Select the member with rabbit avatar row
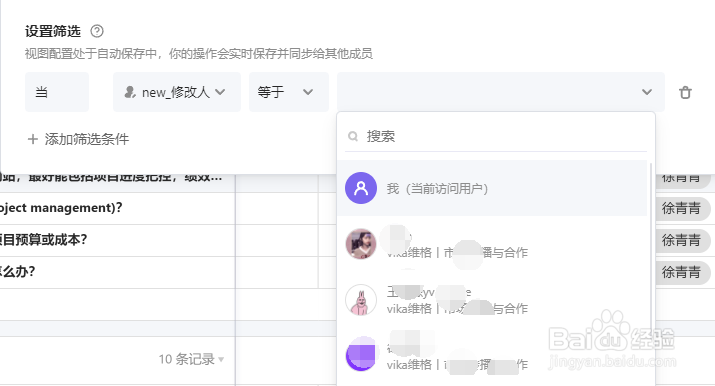Screen dimensions: 715x386 click(x=492, y=300)
